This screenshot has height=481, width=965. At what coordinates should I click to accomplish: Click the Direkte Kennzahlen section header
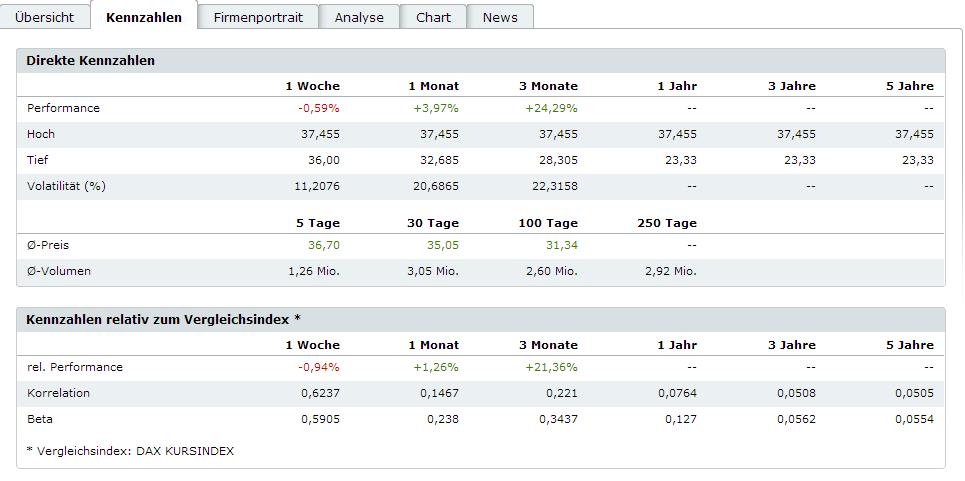click(91, 61)
